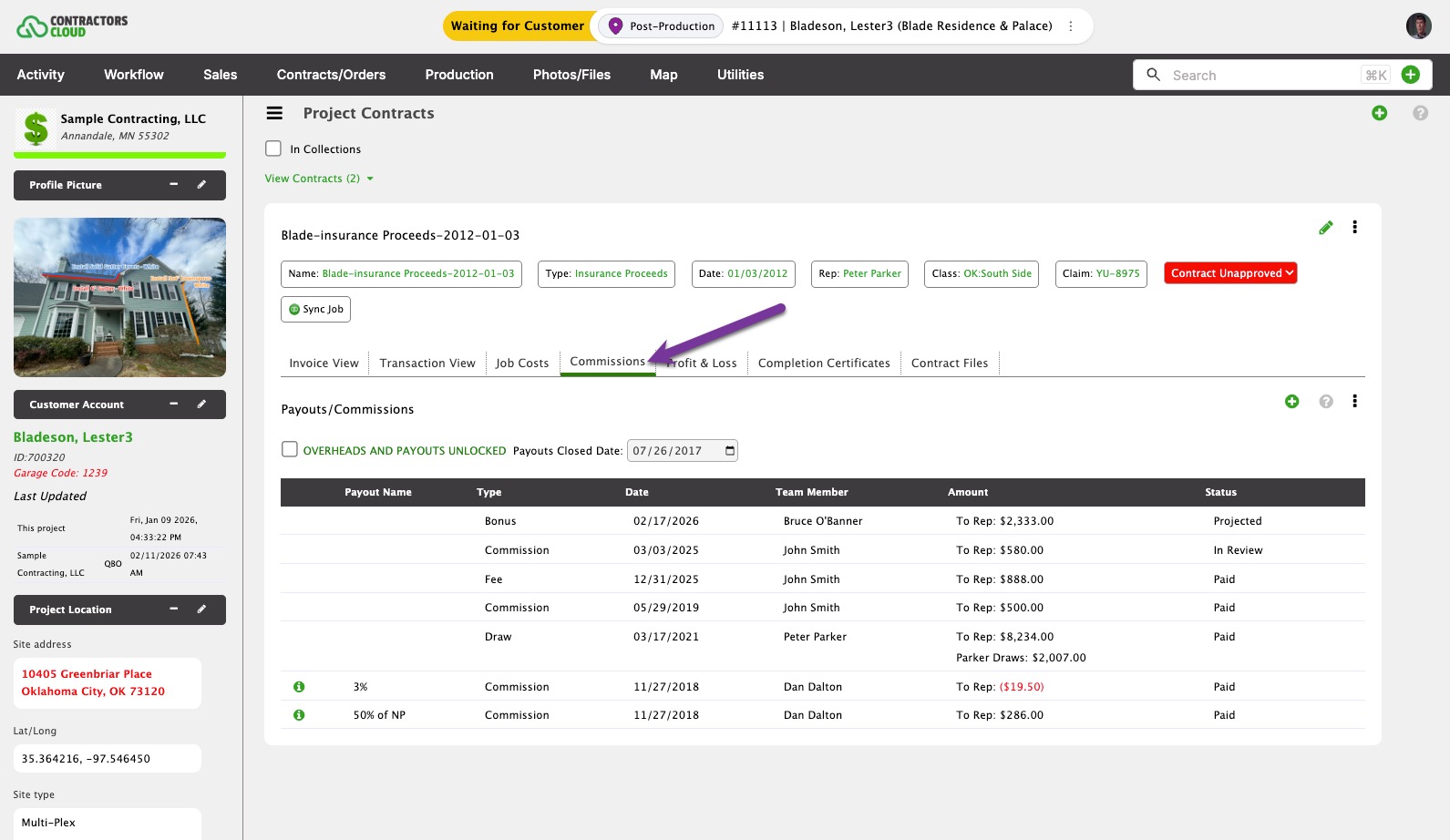Click the green add button in search bar
The width and height of the screenshot is (1450, 840).
pos(1410,75)
